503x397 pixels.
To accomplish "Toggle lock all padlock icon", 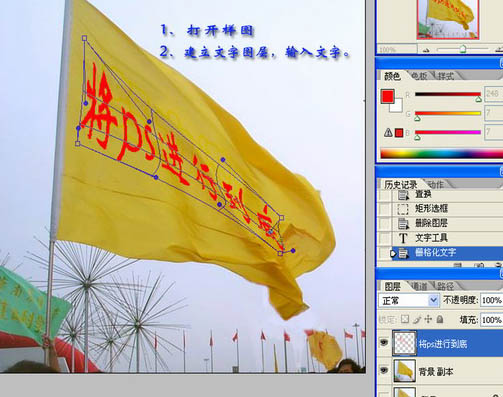I will [440, 319].
